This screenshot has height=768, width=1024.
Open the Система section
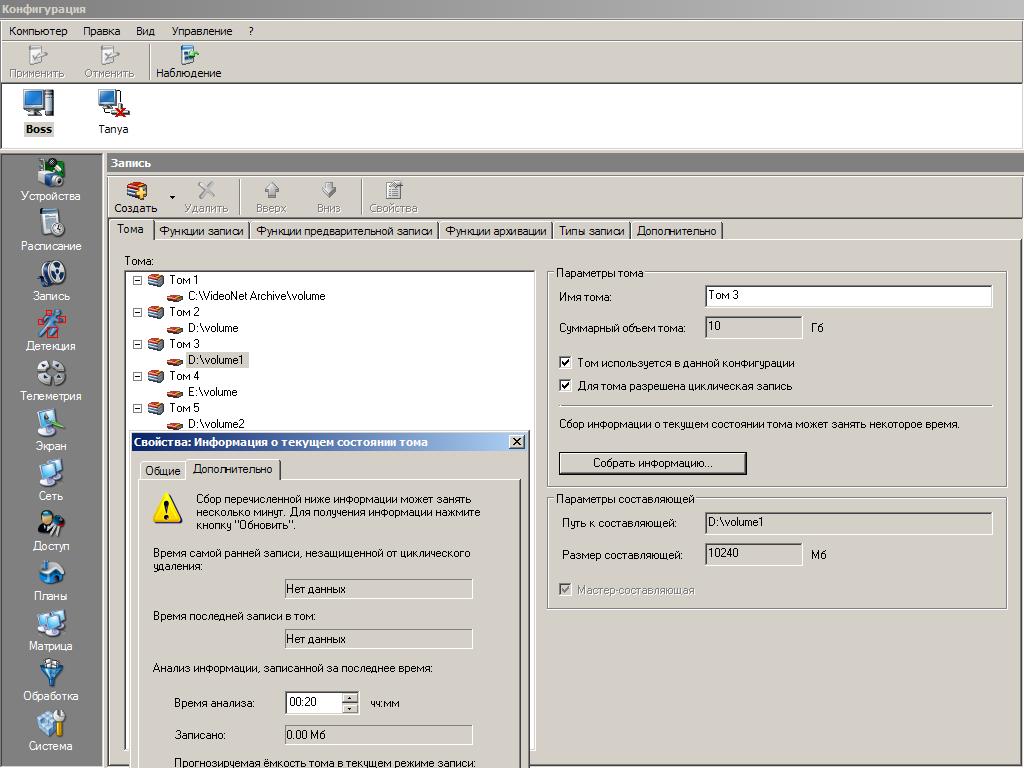tap(51, 731)
